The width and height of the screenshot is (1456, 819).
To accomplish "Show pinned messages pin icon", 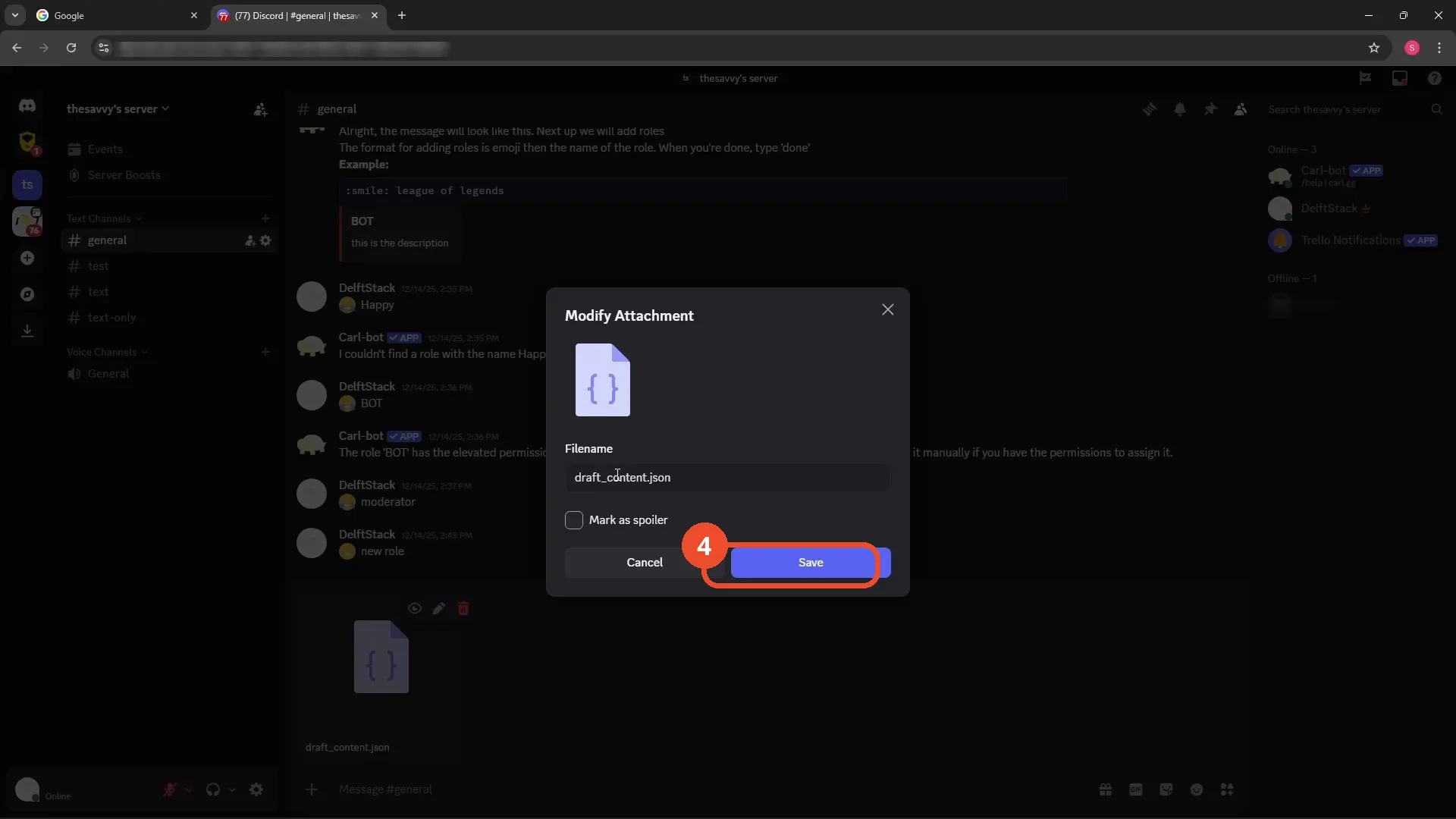I will coord(1210,109).
